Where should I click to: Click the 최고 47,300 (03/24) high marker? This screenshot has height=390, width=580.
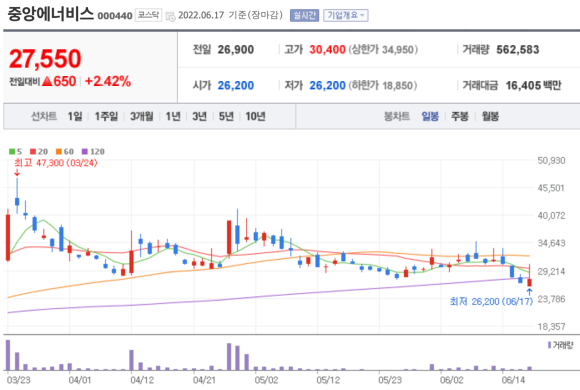(55, 163)
